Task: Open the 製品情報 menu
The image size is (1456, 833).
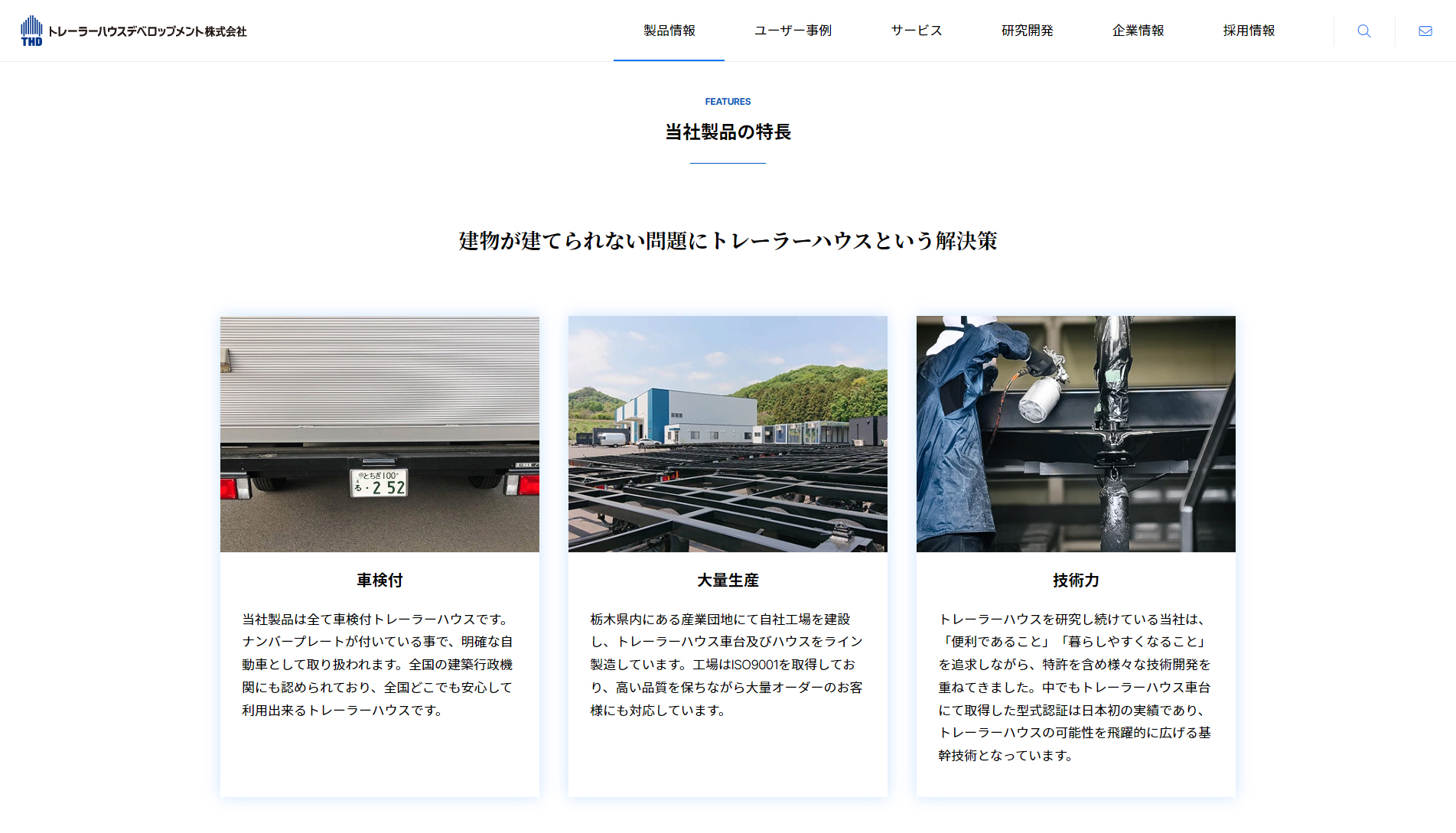Action: [x=669, y=31]
